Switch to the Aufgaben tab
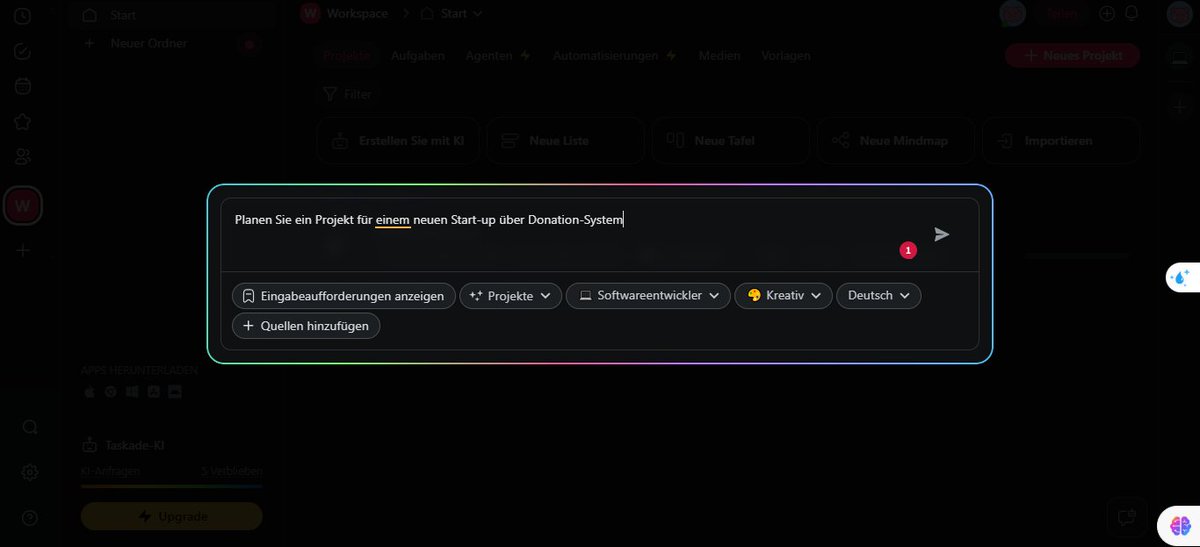 [418, 56]
